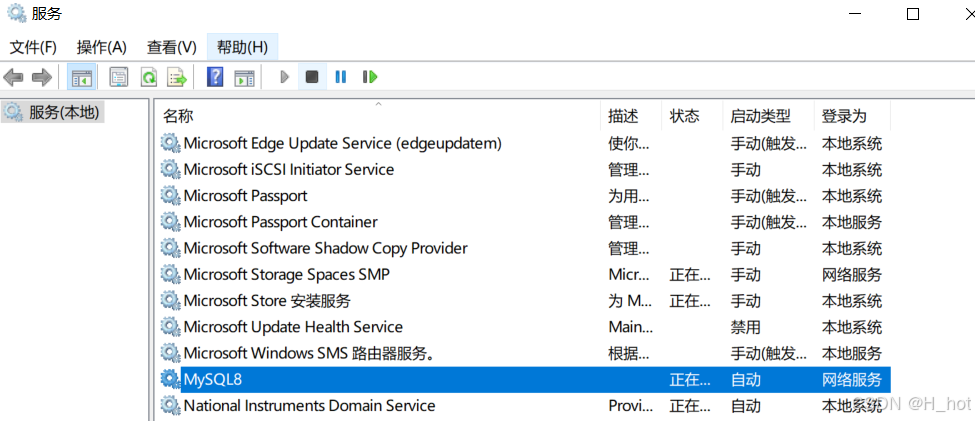Viewport: 975px width, 421px height.
Task: Click 自动 startup type in MySQL8 row
Action: tap(746, 379)
